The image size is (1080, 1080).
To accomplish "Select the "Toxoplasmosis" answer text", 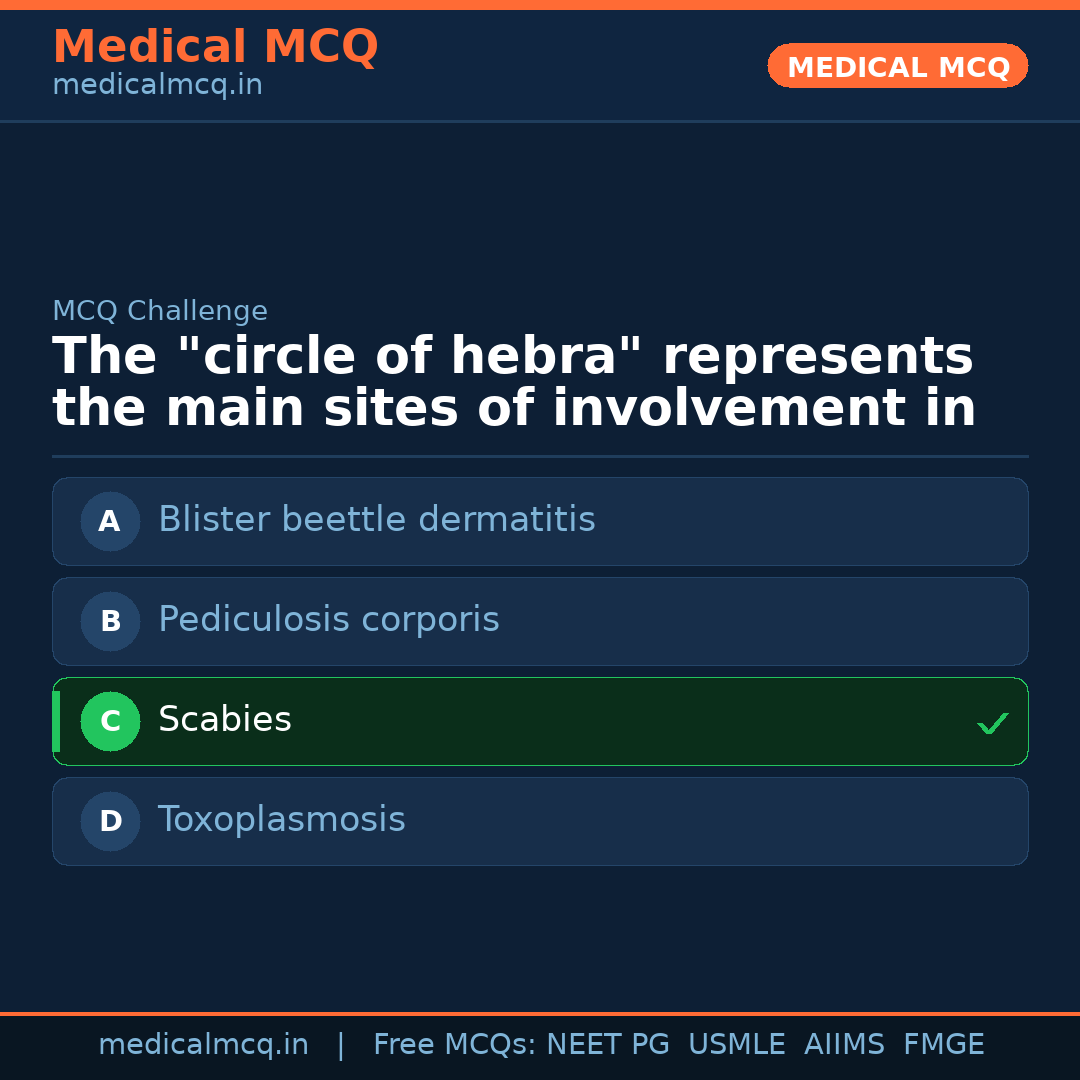I will (x=281, y=820).
